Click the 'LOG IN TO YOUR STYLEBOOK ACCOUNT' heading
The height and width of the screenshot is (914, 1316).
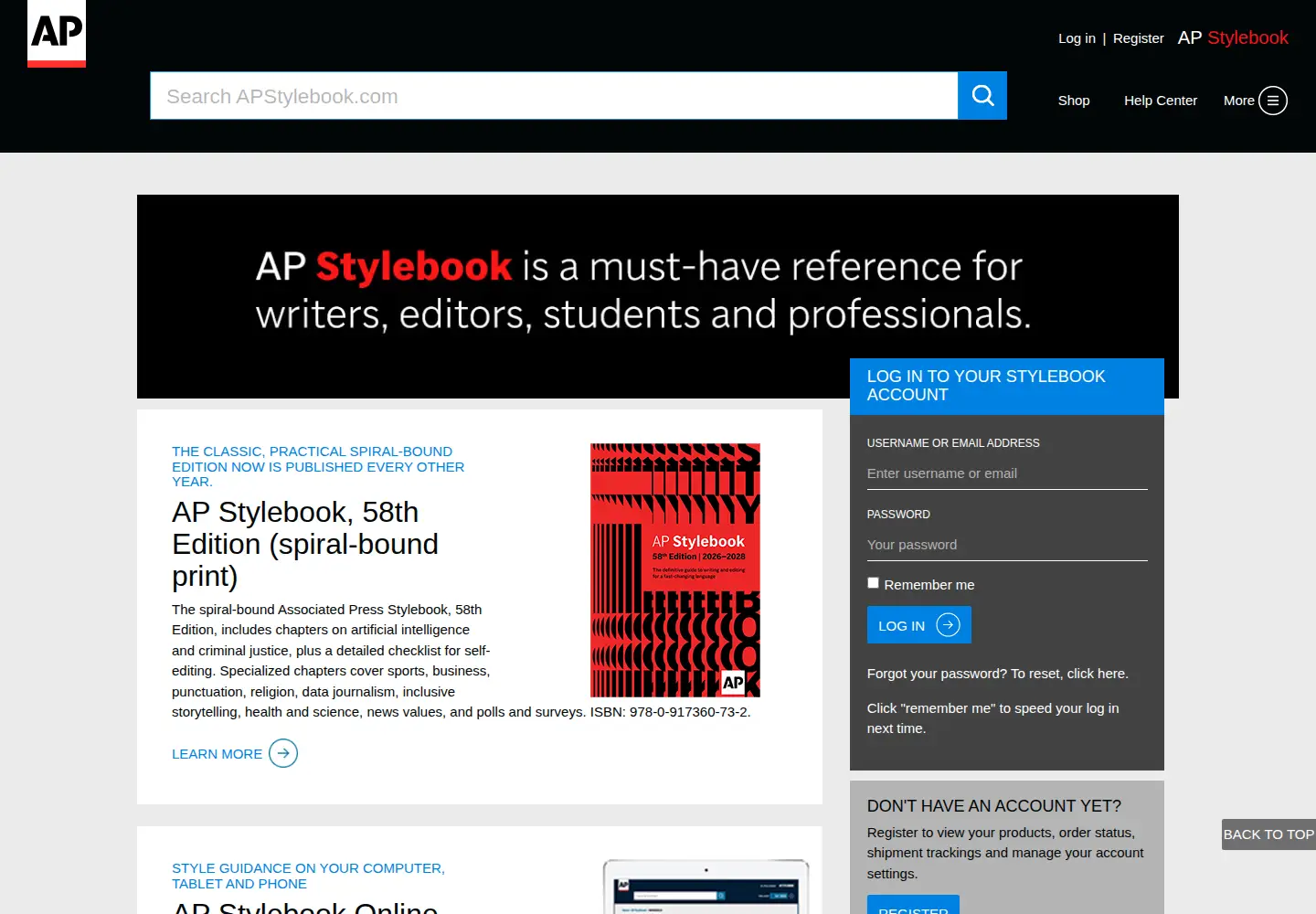pyautogui.click(x=986, y=386)
